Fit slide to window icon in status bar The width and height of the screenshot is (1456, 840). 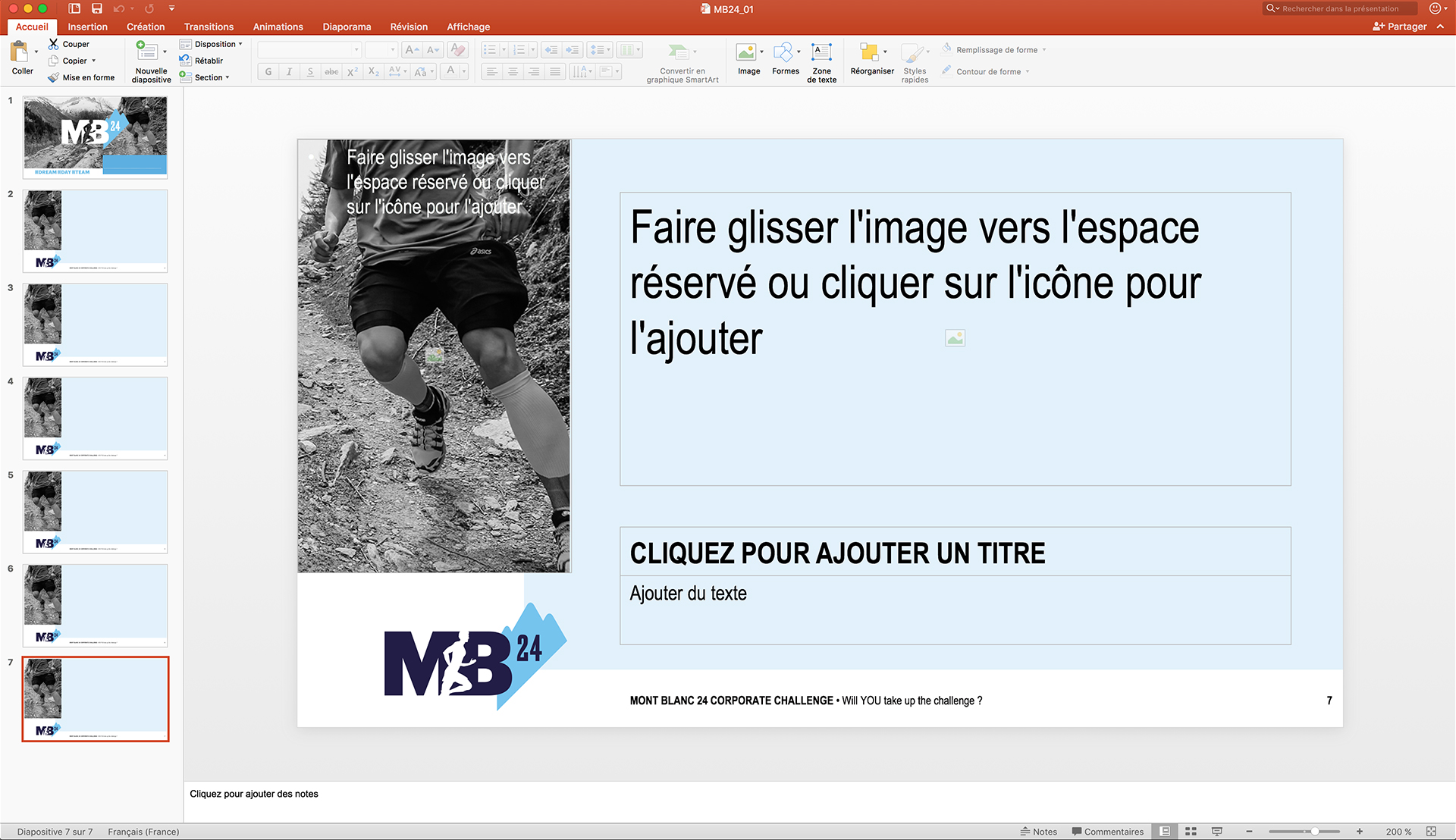1431,832
